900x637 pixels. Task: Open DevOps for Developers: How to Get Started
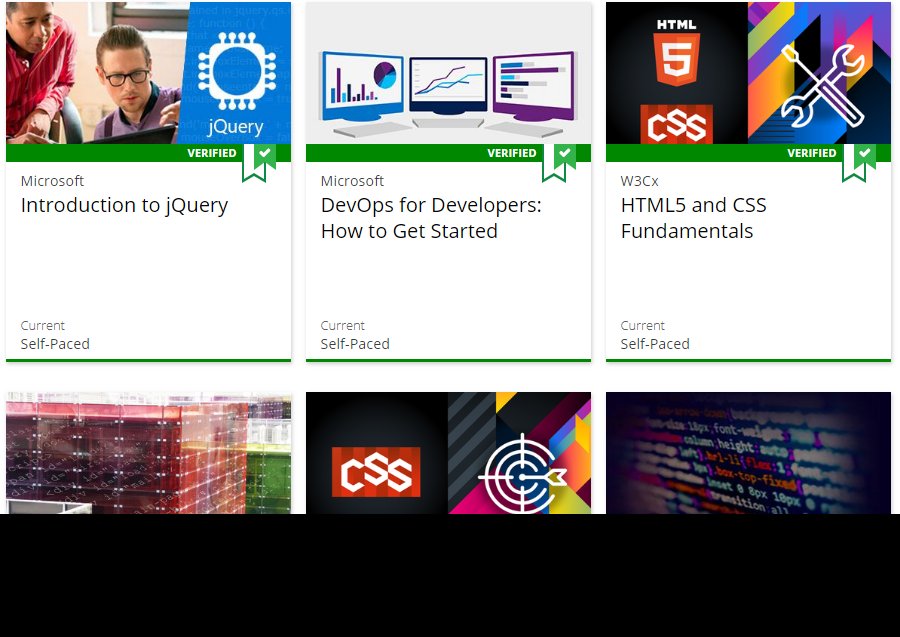(431, 218)
